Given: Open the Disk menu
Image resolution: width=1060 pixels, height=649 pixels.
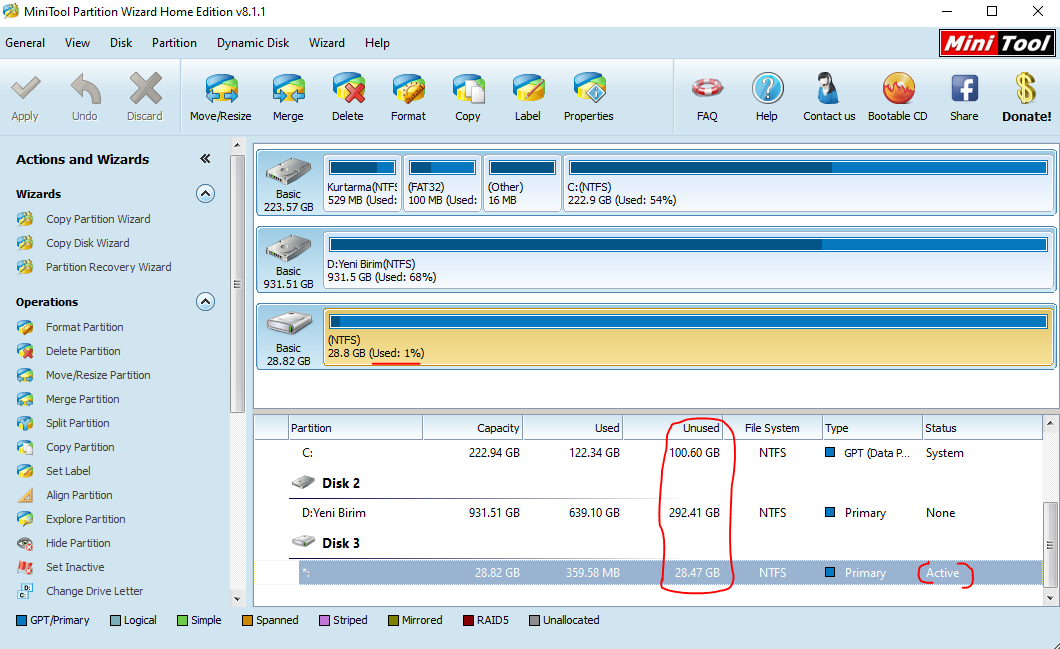Looking at the screenshot, I should (x=121, y=43).
